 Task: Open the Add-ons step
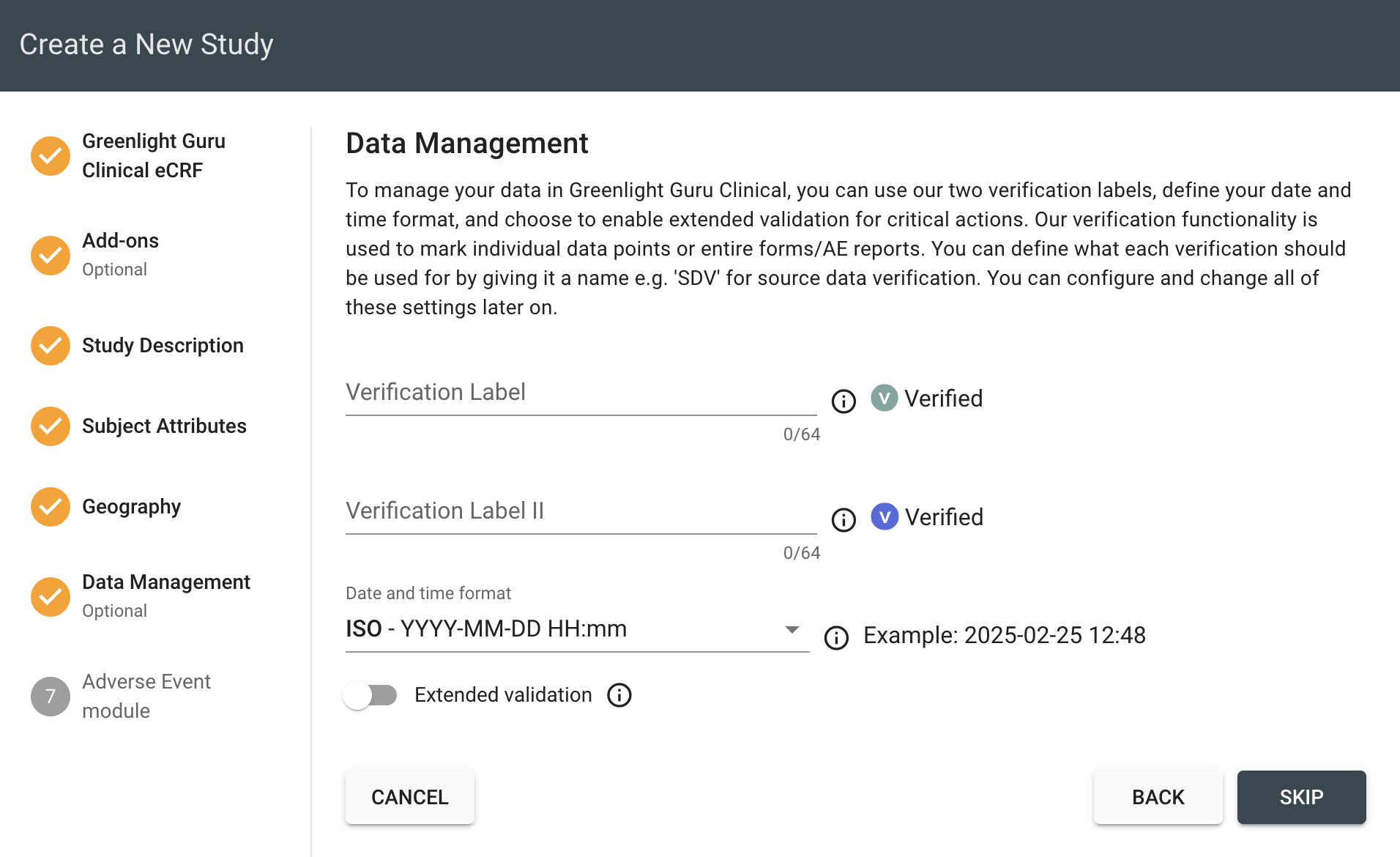tap(121, 241)
